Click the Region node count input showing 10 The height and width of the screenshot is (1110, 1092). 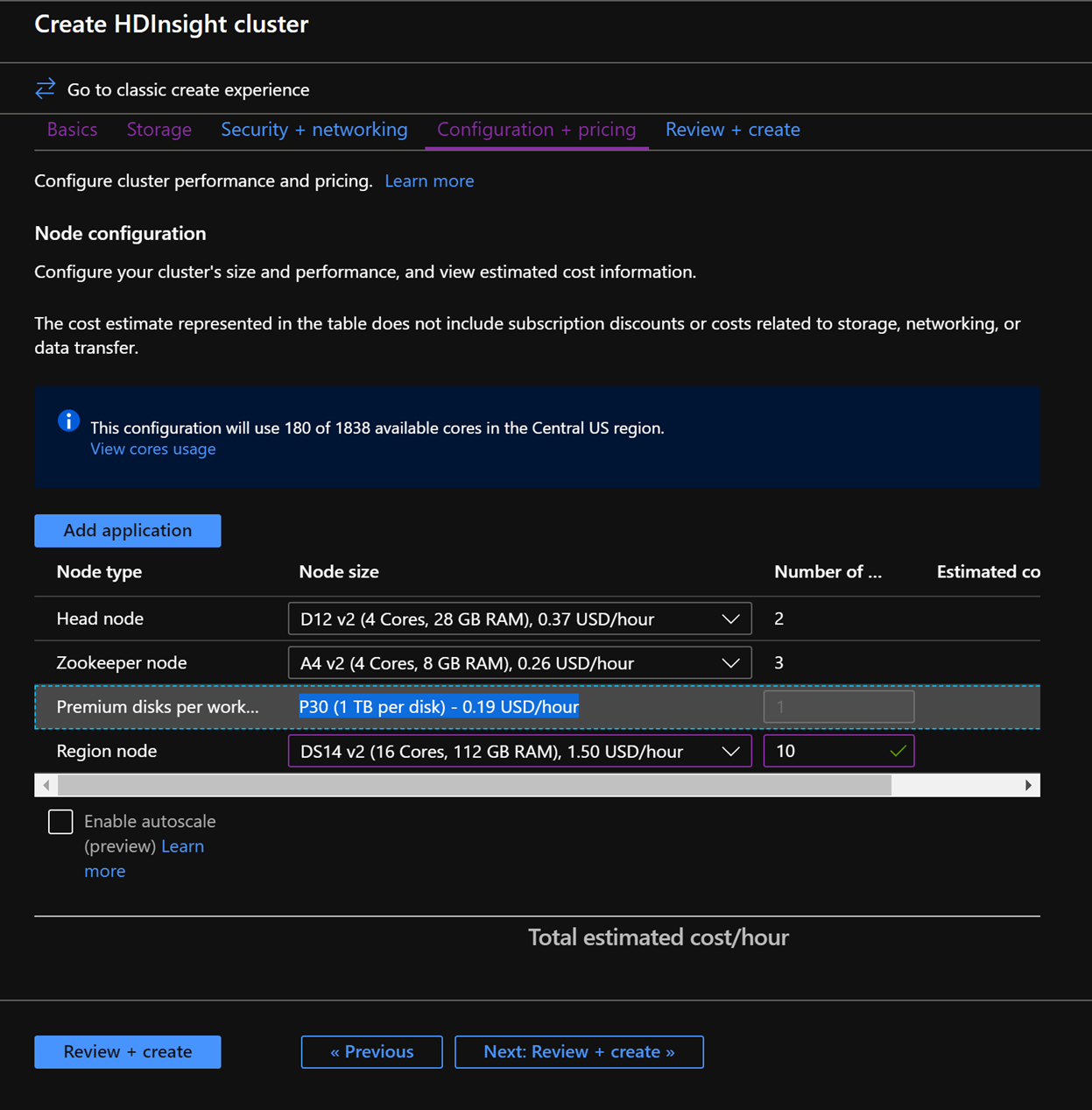coord(823,751)
